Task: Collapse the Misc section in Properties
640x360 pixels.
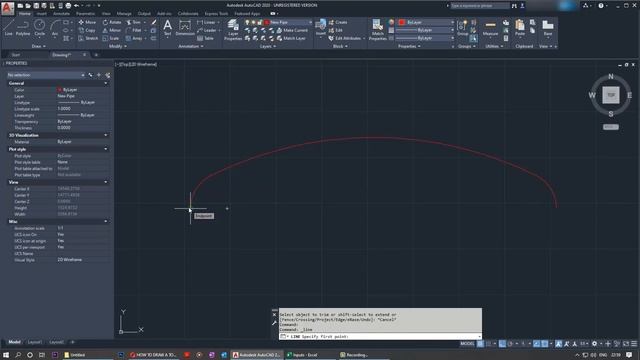Action: [x=106, y=222]
